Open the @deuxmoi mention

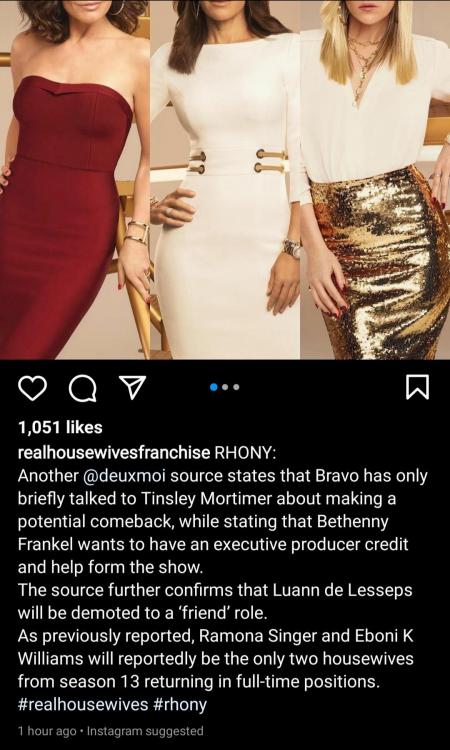pos(124,476)
